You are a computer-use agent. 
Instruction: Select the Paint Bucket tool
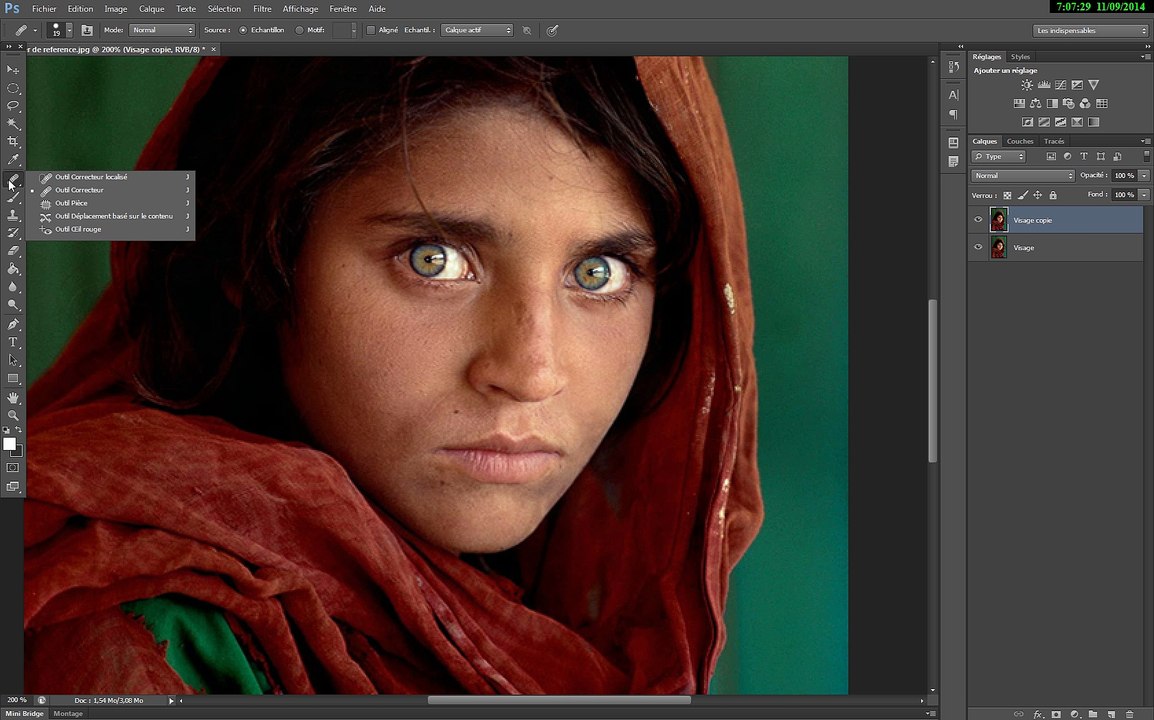click(13, 269)
